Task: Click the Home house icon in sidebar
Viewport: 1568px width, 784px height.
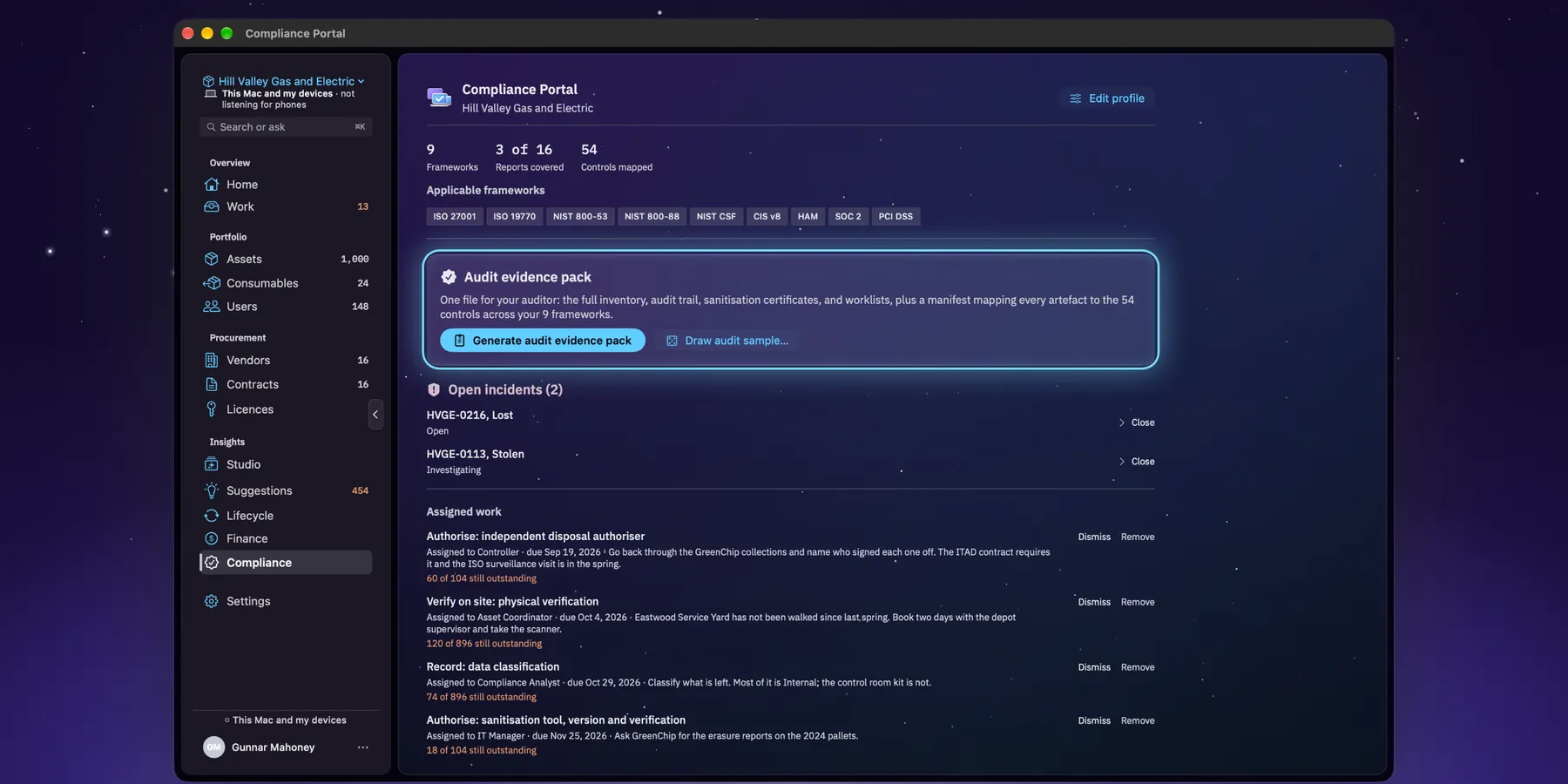Action: 211,185
